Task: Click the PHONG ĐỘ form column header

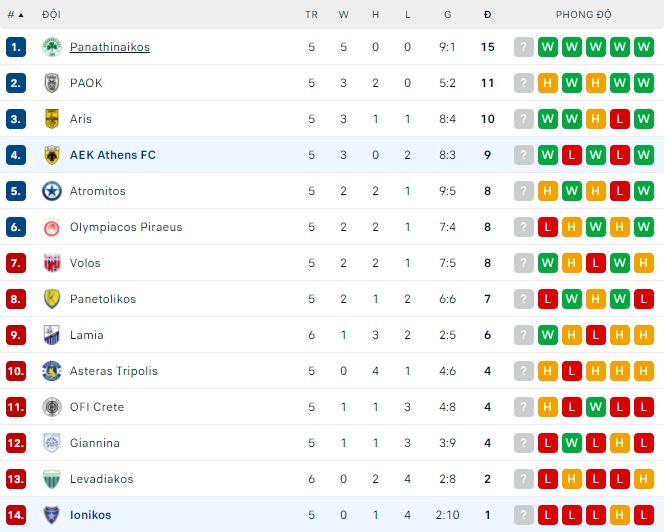Action: click(x=584, y=15)
